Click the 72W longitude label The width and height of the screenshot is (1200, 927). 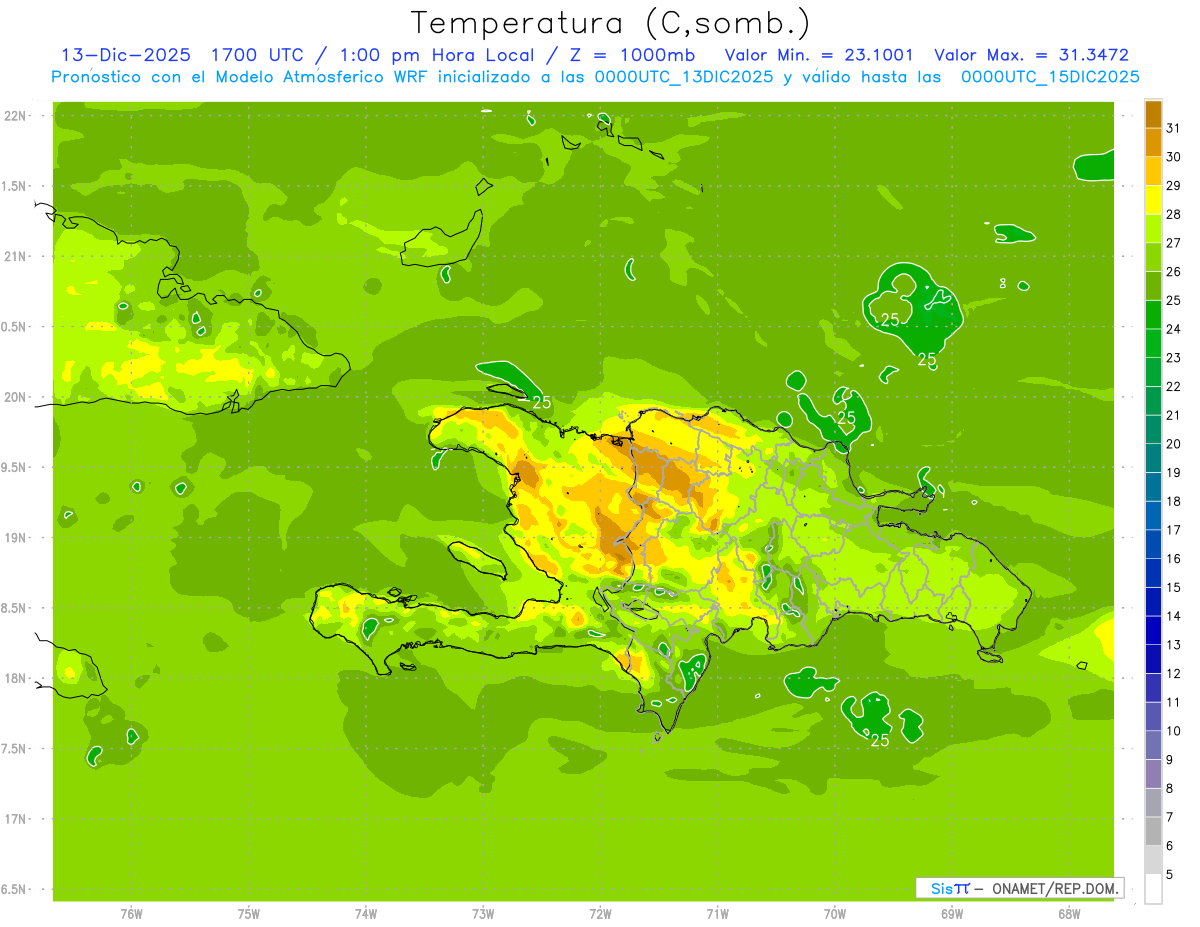click(600, 913)
